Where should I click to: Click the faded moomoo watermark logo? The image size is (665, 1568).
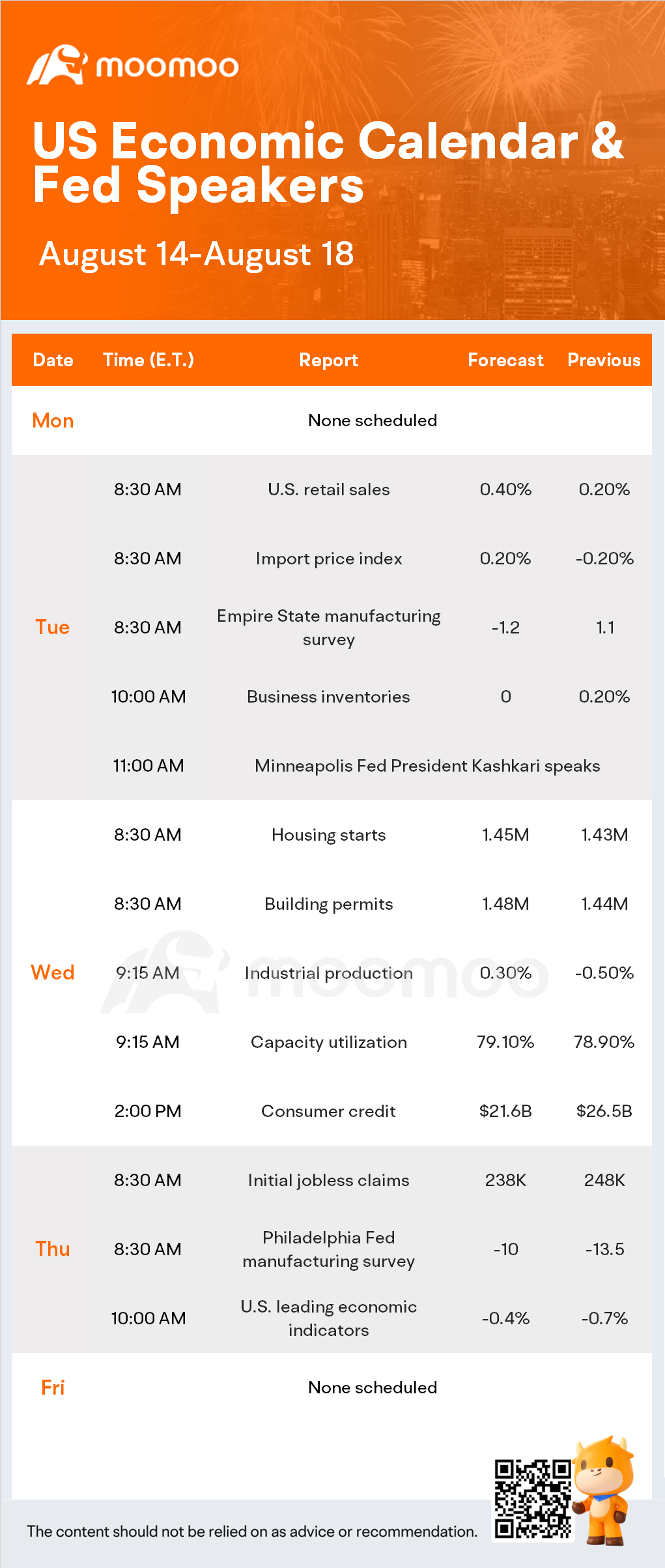coord(324,974)
